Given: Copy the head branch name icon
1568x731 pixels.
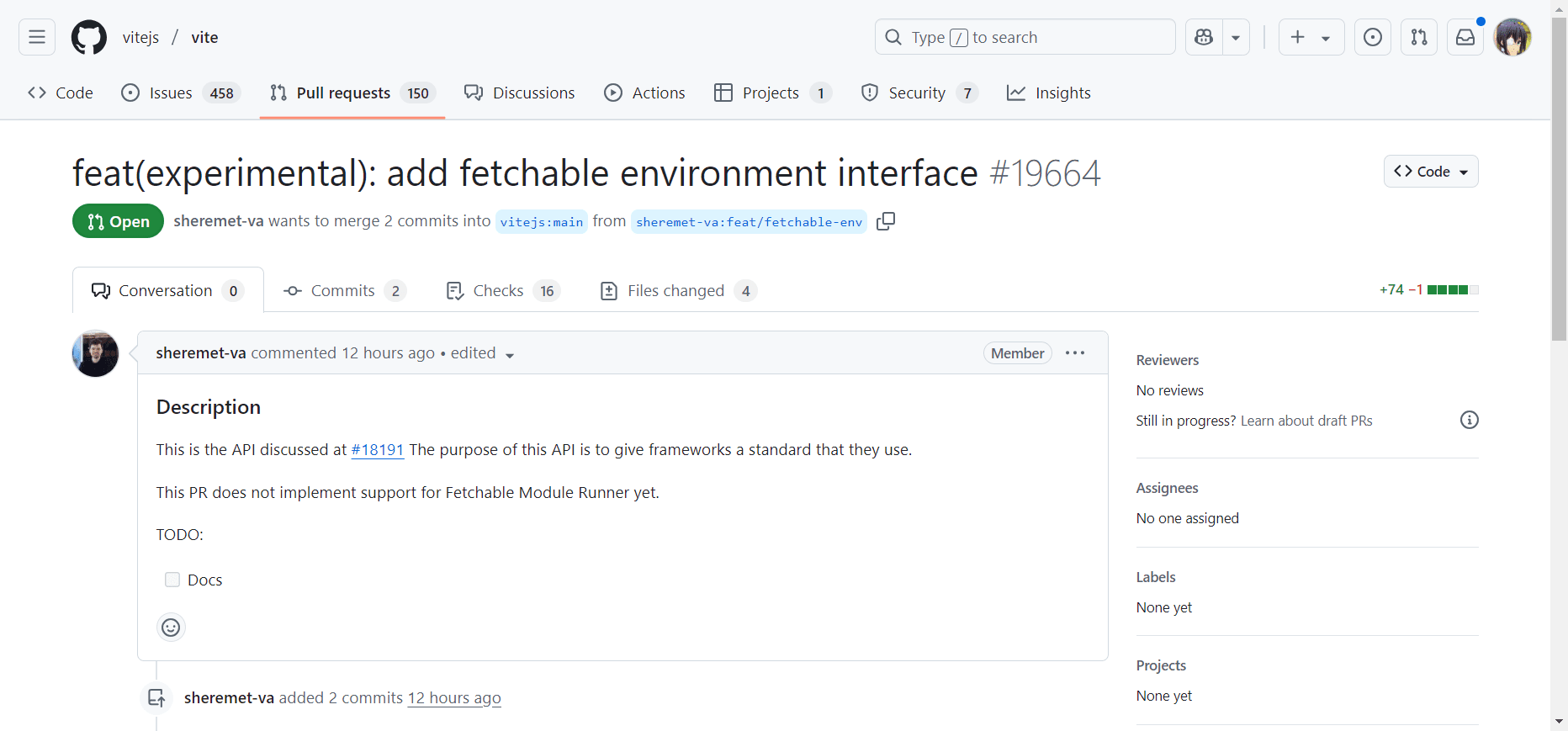Looking at the screenshot, I should (x=886, y=221).
